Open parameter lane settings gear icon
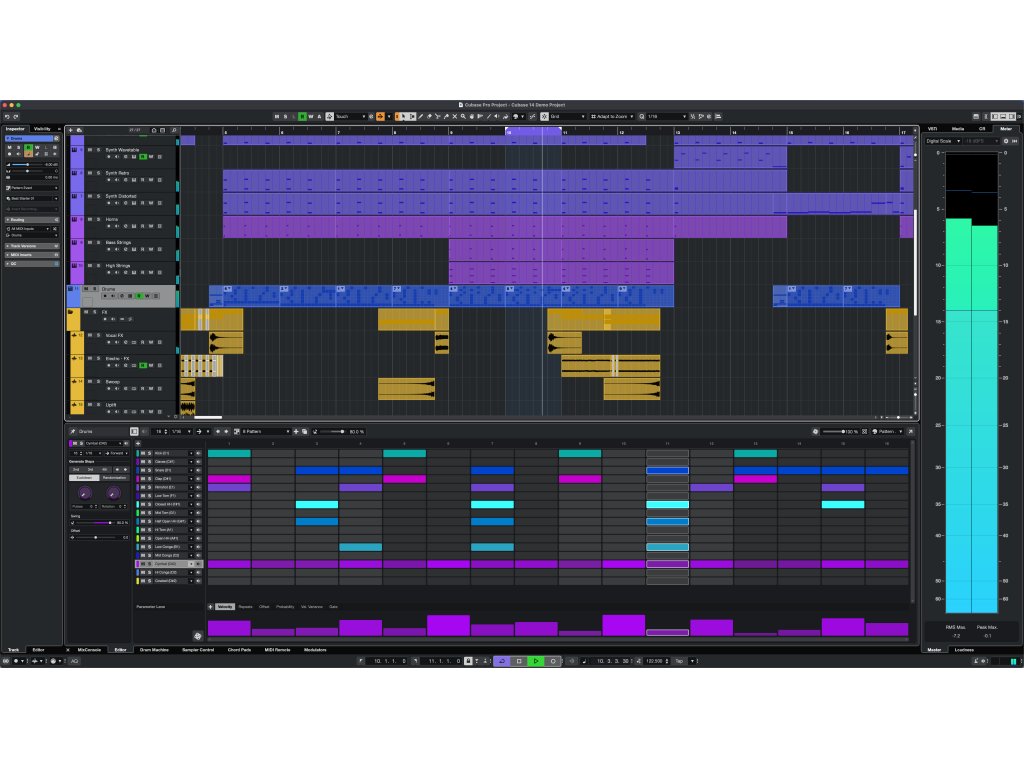 point(198,635)
